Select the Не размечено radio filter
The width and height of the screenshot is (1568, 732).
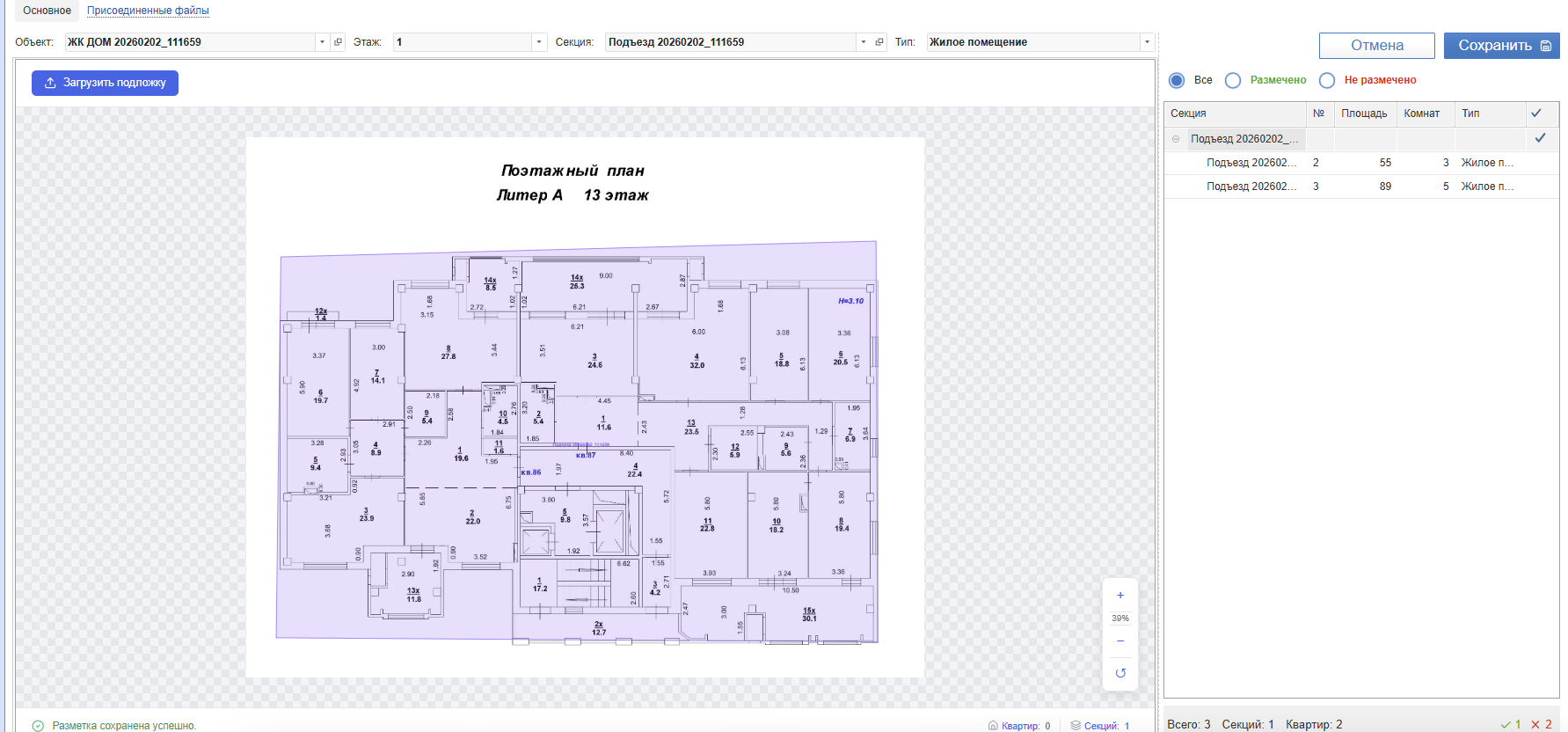(x=1327, y=80)
